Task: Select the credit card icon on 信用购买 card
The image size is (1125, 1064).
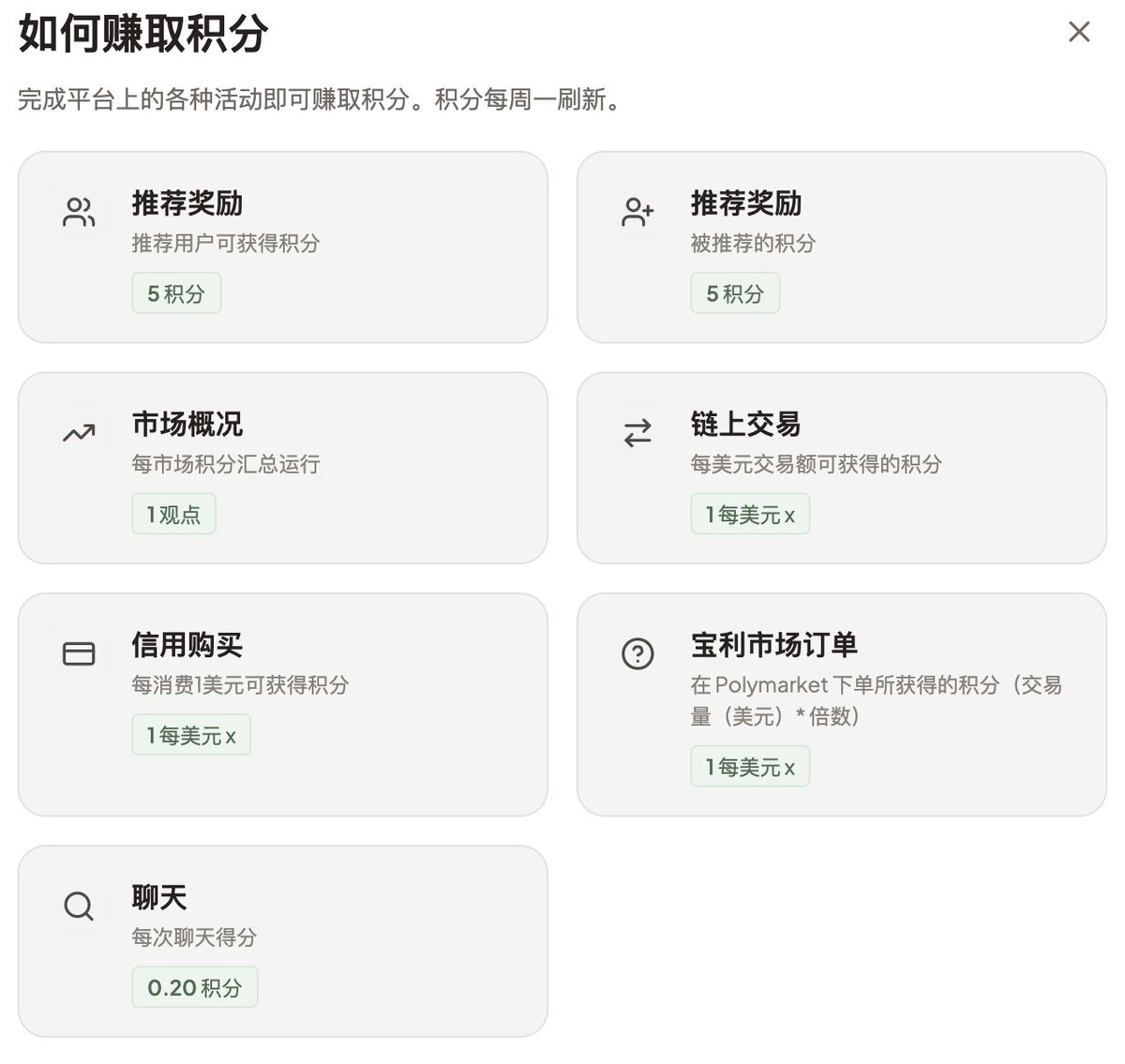Action: pyautogui.click(x=78, y=653)
